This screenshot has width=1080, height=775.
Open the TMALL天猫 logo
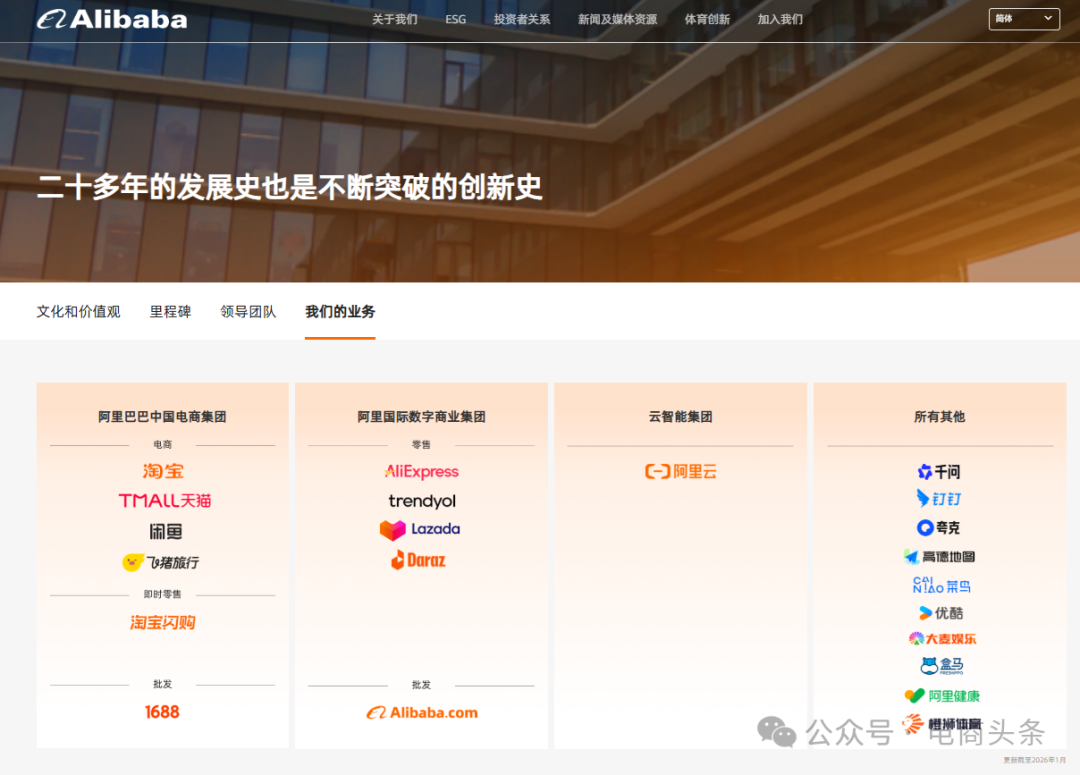point(165,501)
